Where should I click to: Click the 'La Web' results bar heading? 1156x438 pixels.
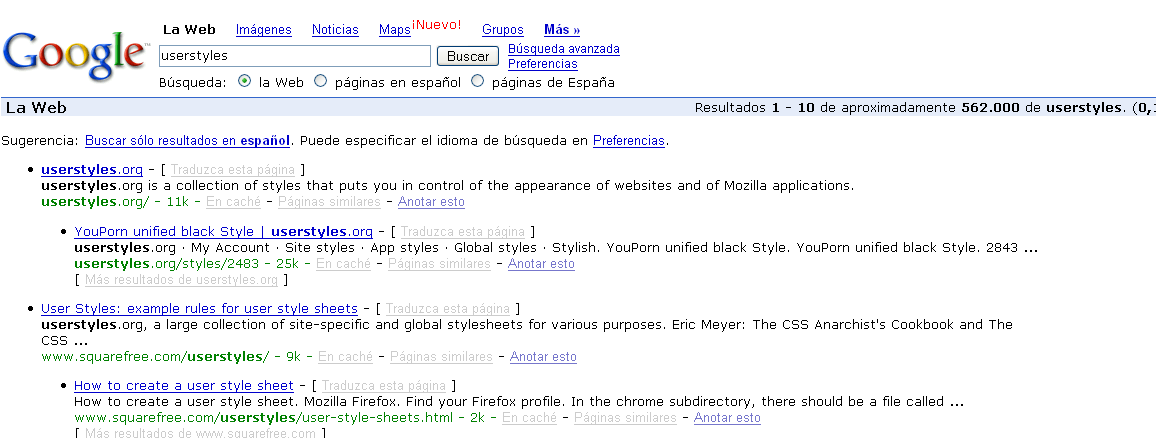(36, 108)
